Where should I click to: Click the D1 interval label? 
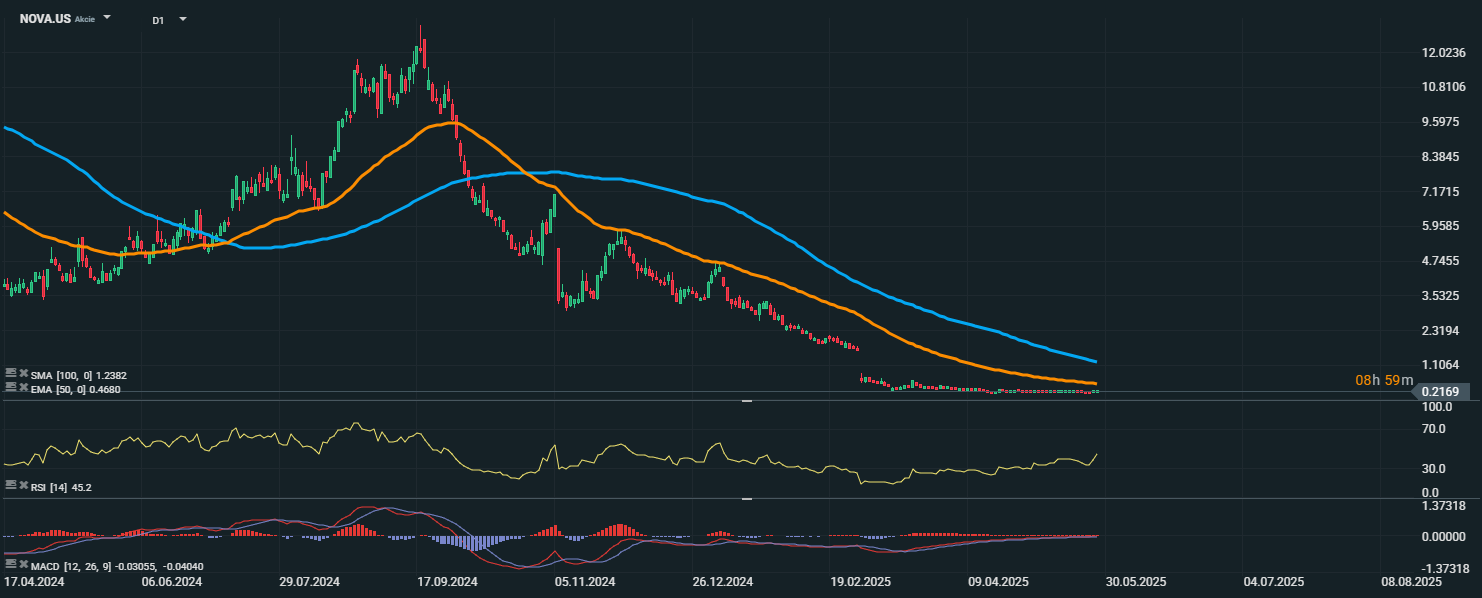158,20
